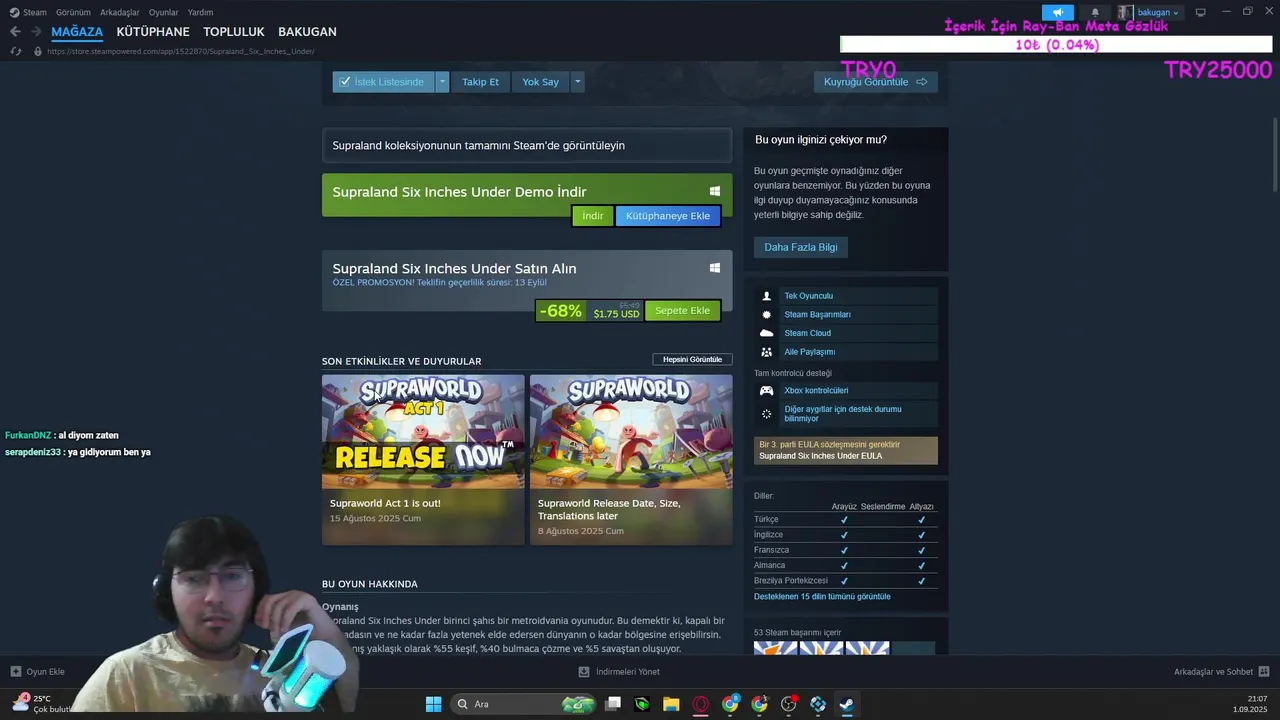The height and width of the screenshot is (720, 1280).
Task: Click Daha Fazla Bilgi button
Action: point(801,247)
